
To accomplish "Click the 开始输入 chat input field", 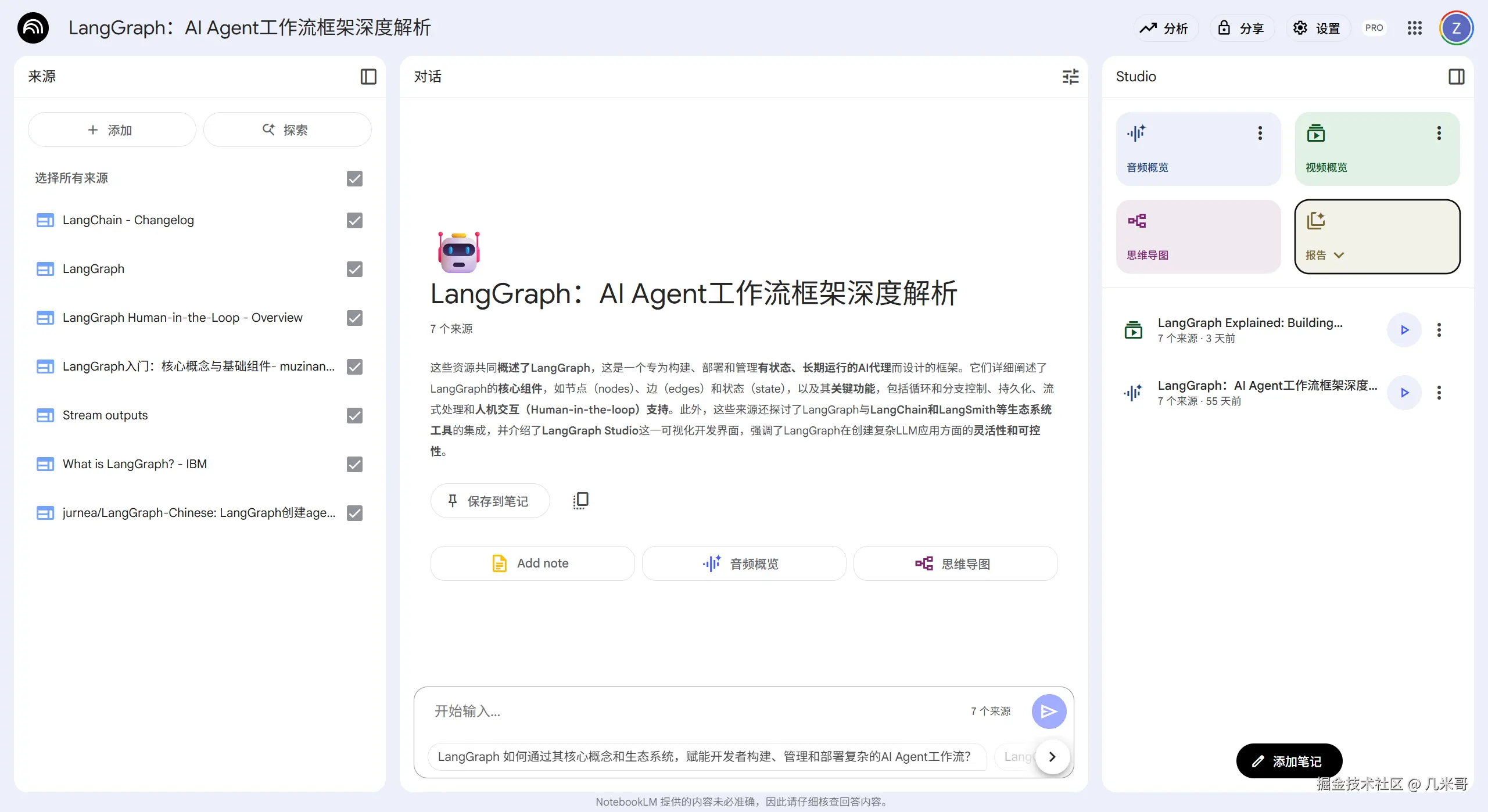I will point(639,711).
